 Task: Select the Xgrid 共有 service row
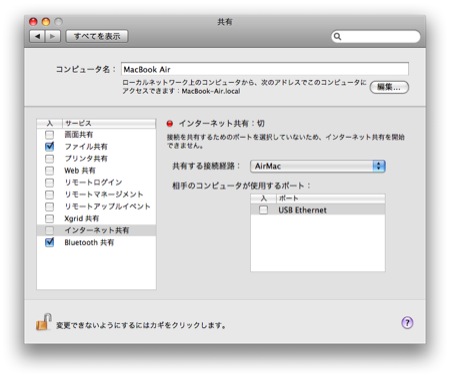[x=96, y=219]
